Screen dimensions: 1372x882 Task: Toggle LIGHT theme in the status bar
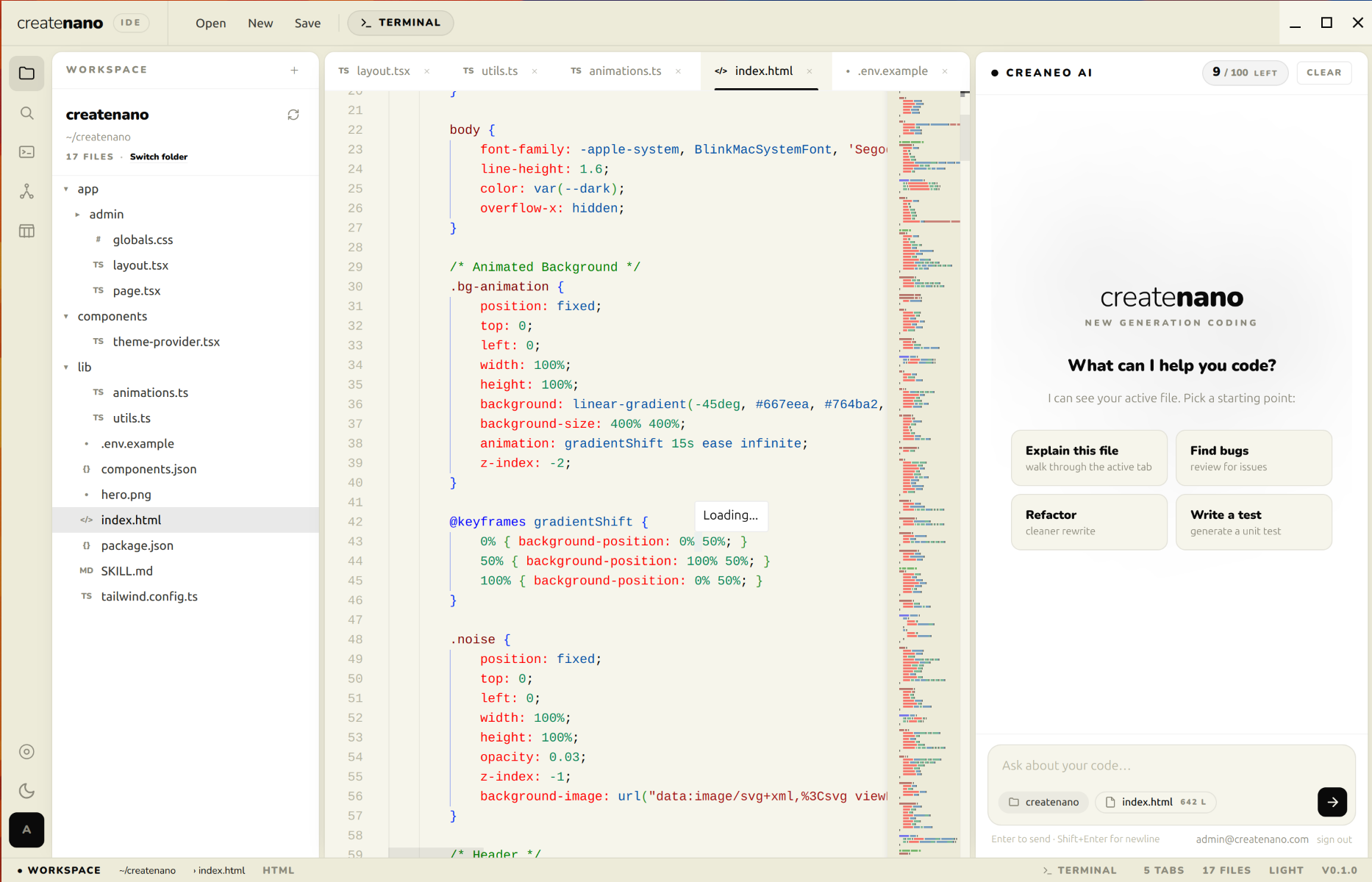(1286, 870)
